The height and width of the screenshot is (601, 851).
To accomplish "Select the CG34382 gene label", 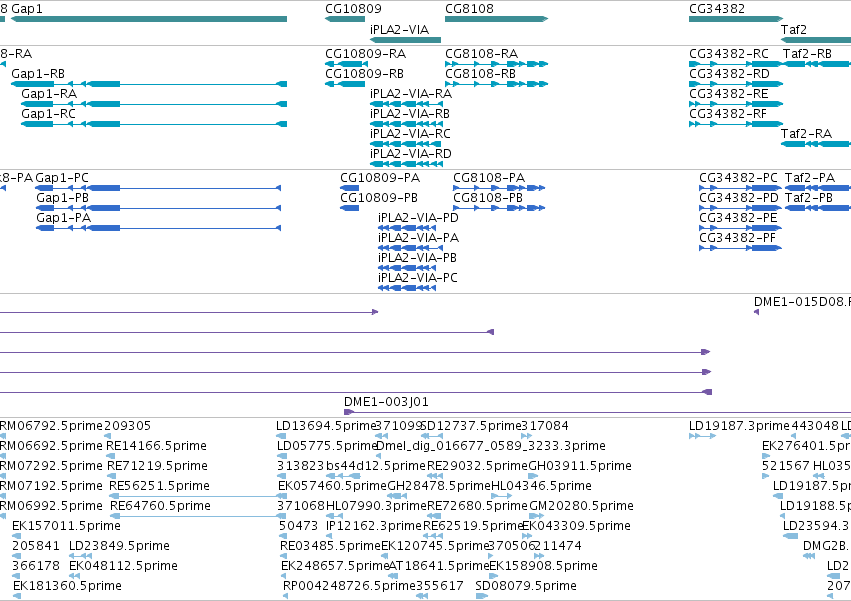I will coord(717,9).
